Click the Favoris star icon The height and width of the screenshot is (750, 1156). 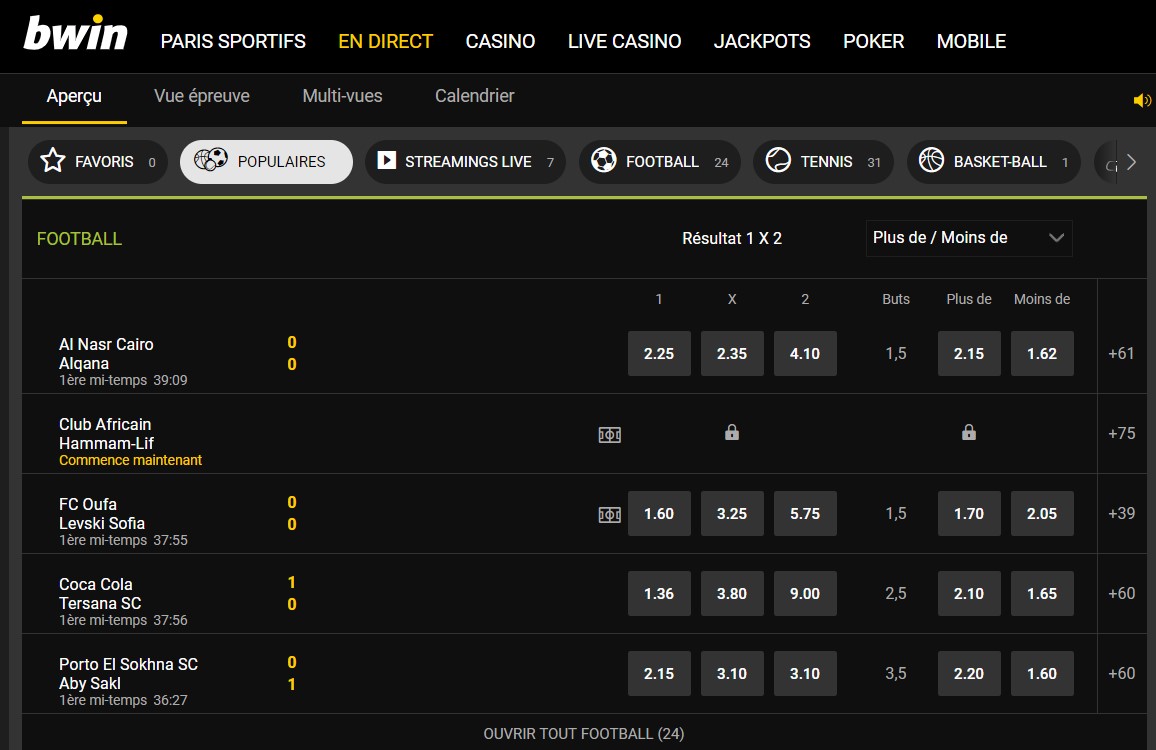click(x=53, y=161)
